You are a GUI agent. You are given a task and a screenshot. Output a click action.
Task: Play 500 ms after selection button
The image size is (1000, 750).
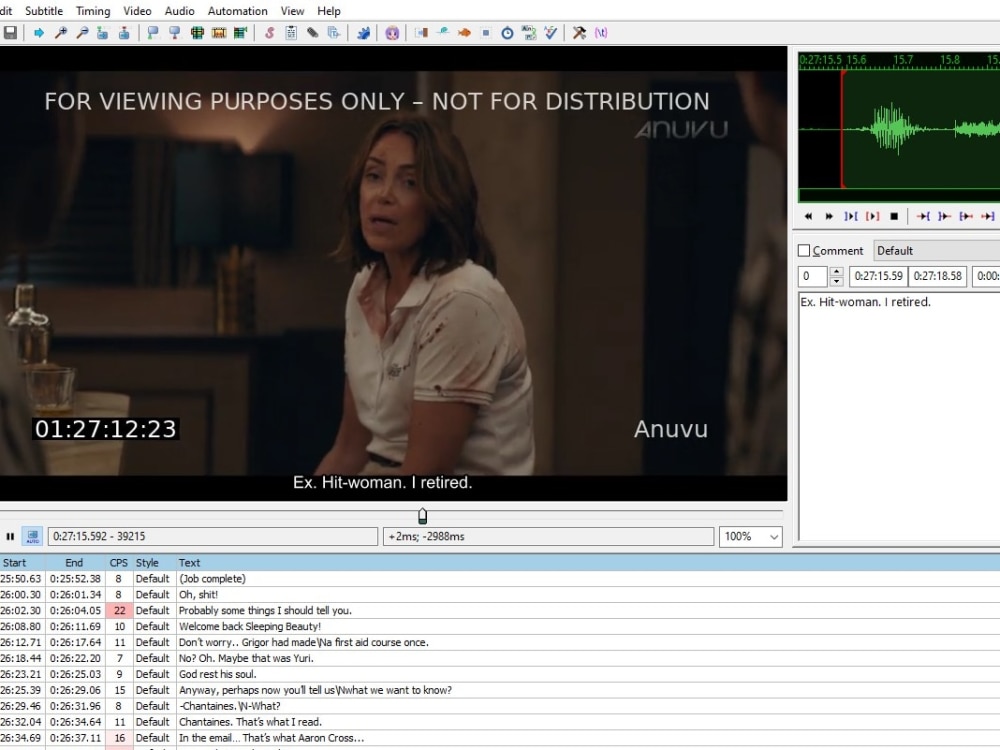(x=945, y=216)
